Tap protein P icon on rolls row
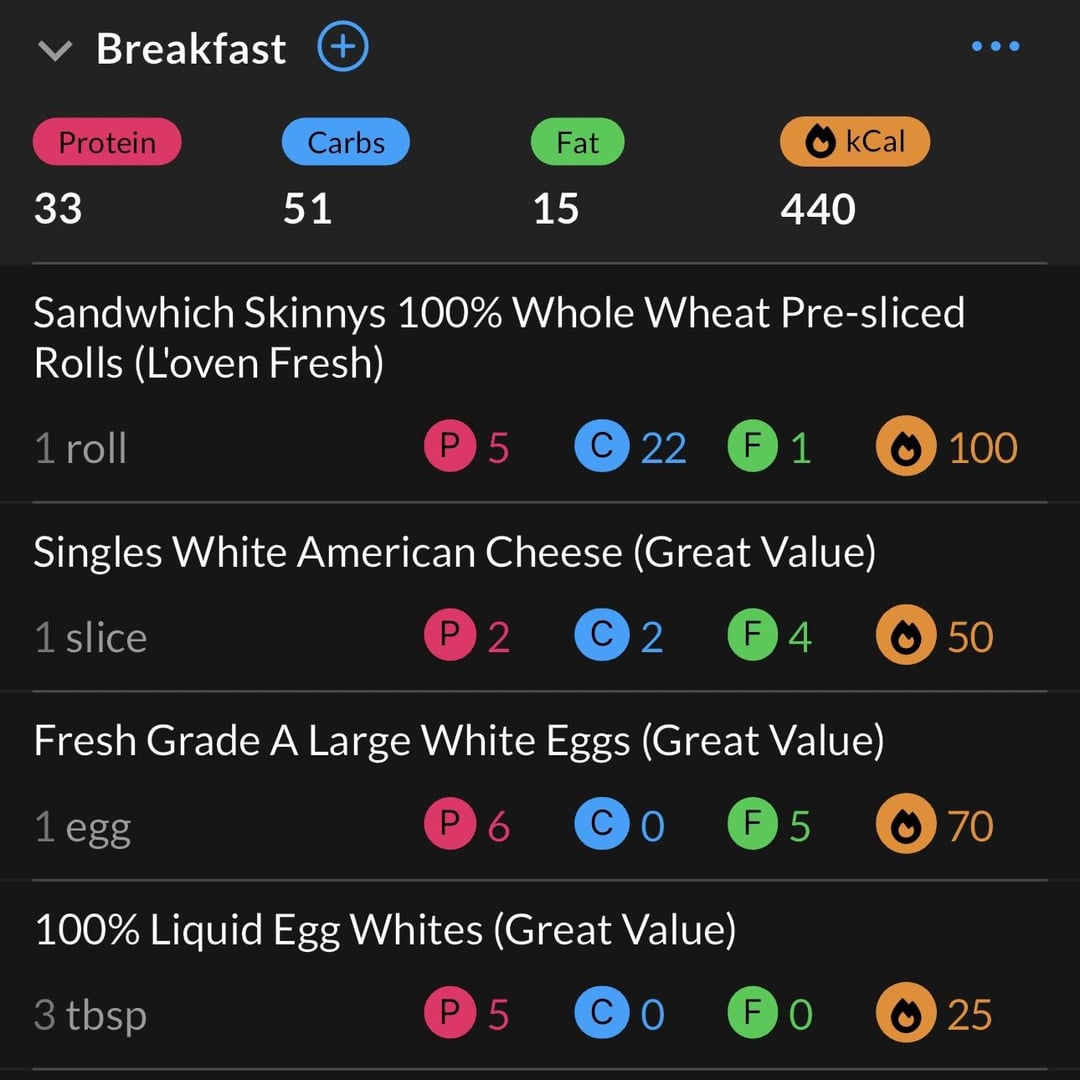The image size is (1080, 1080). pos(450,448)
